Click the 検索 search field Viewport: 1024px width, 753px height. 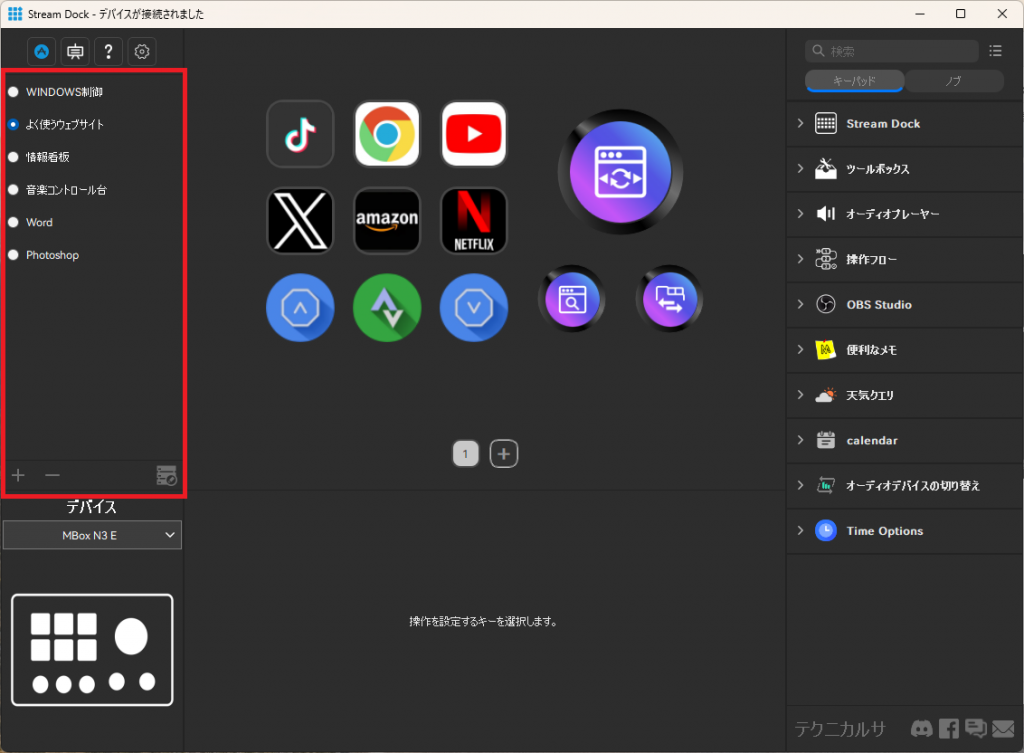pos(891,51)
